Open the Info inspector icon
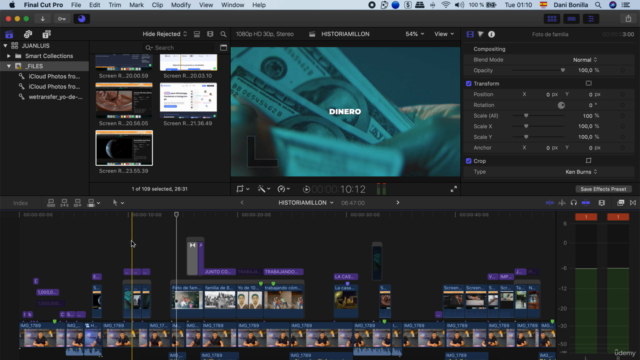Screen dimensions: 640x360 pyautogui.click(x=491, y=34)
